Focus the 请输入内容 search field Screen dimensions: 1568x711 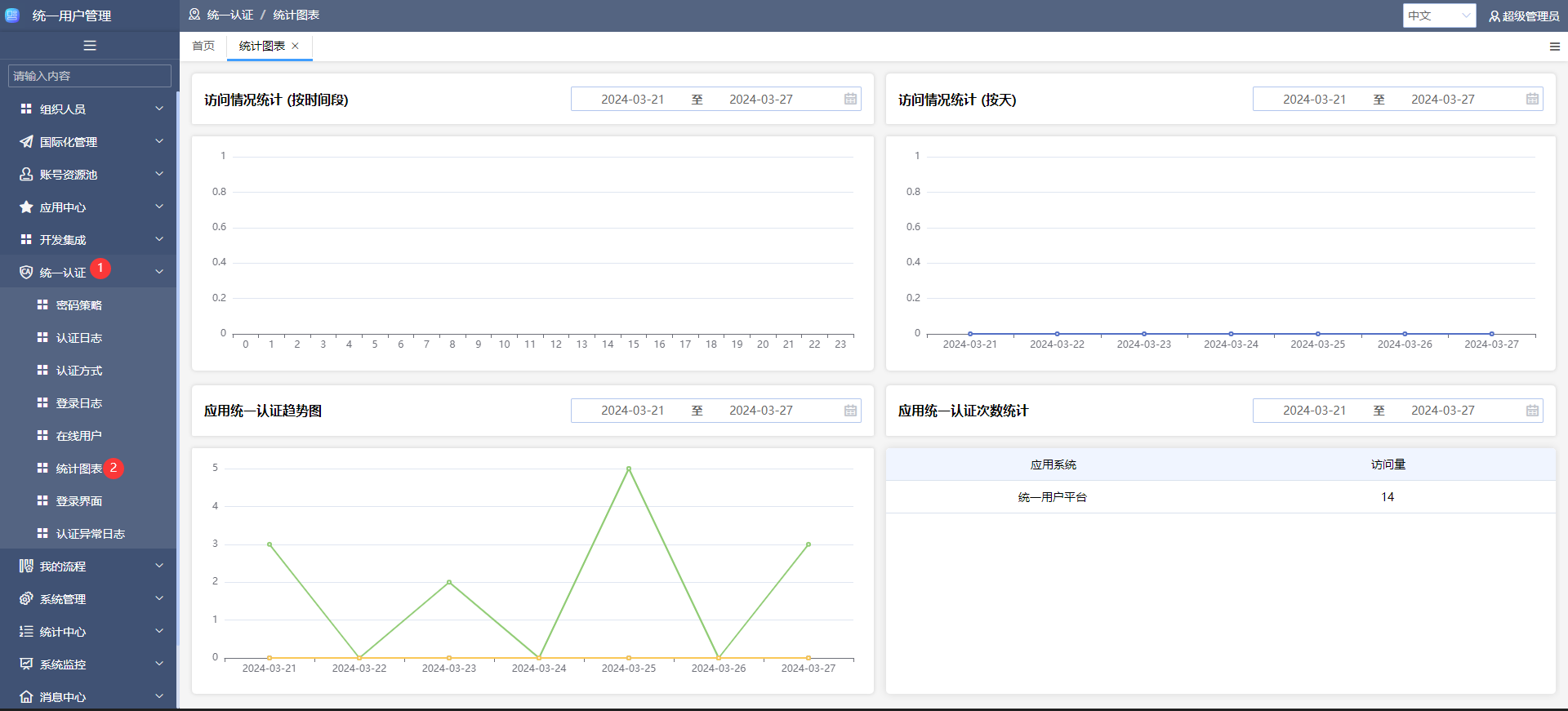tap(90, 76)
